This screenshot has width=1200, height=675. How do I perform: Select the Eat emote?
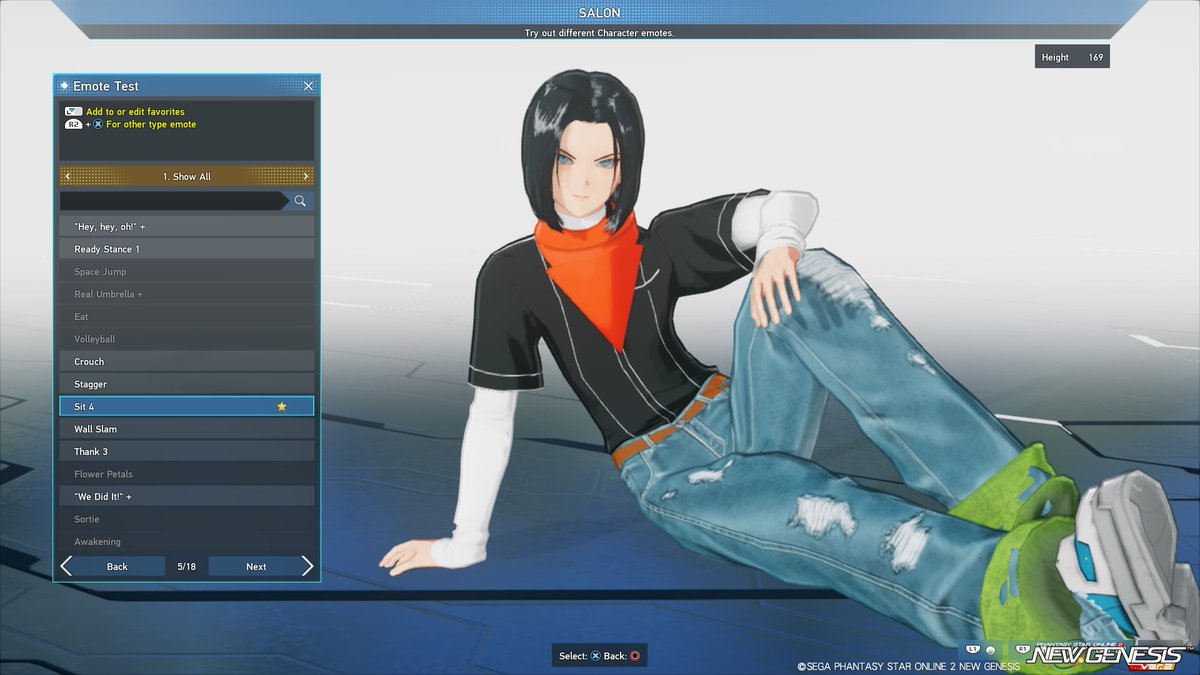coord(187,317)
